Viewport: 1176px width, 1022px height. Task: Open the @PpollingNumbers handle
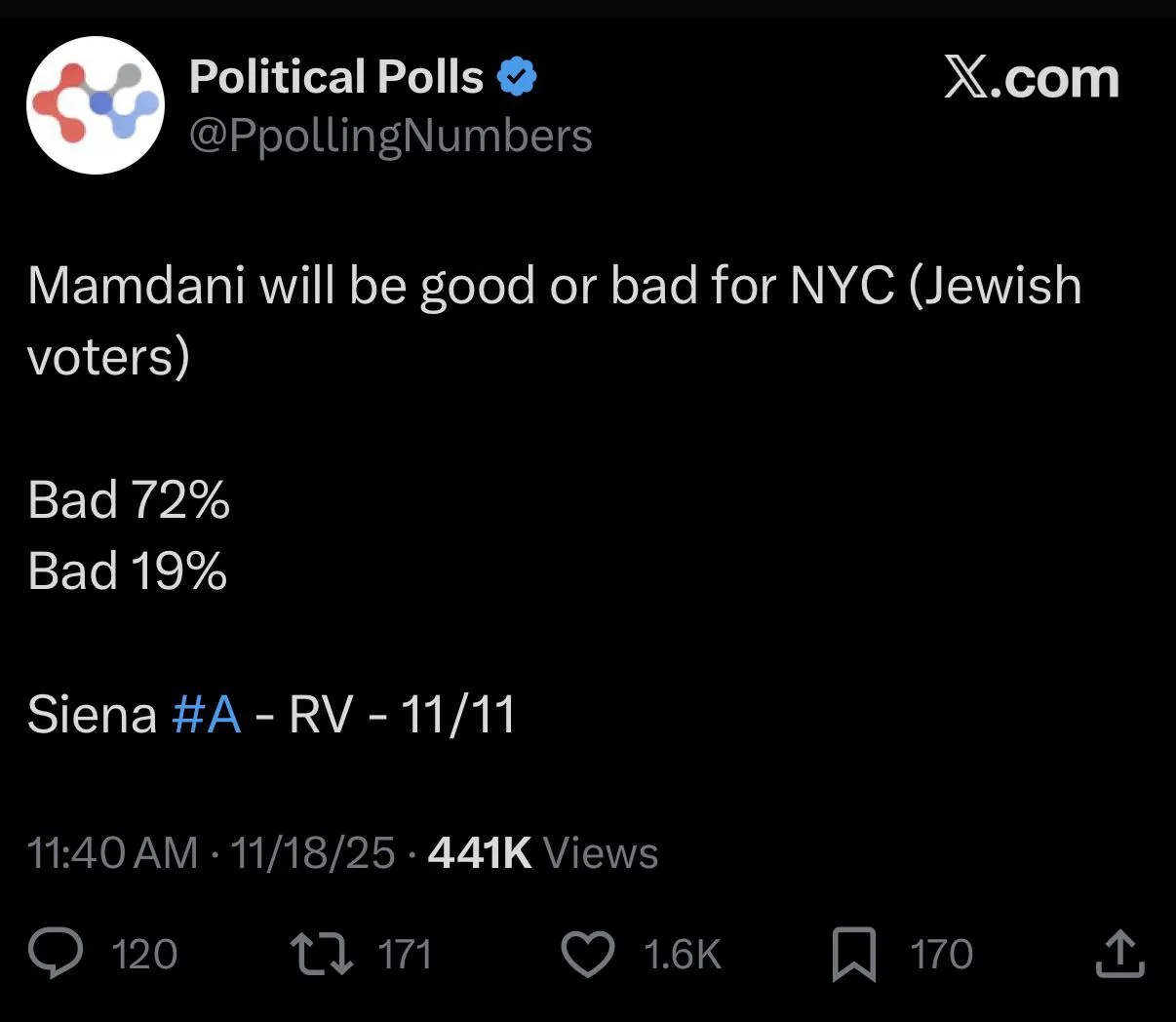[x=390, y=136]
